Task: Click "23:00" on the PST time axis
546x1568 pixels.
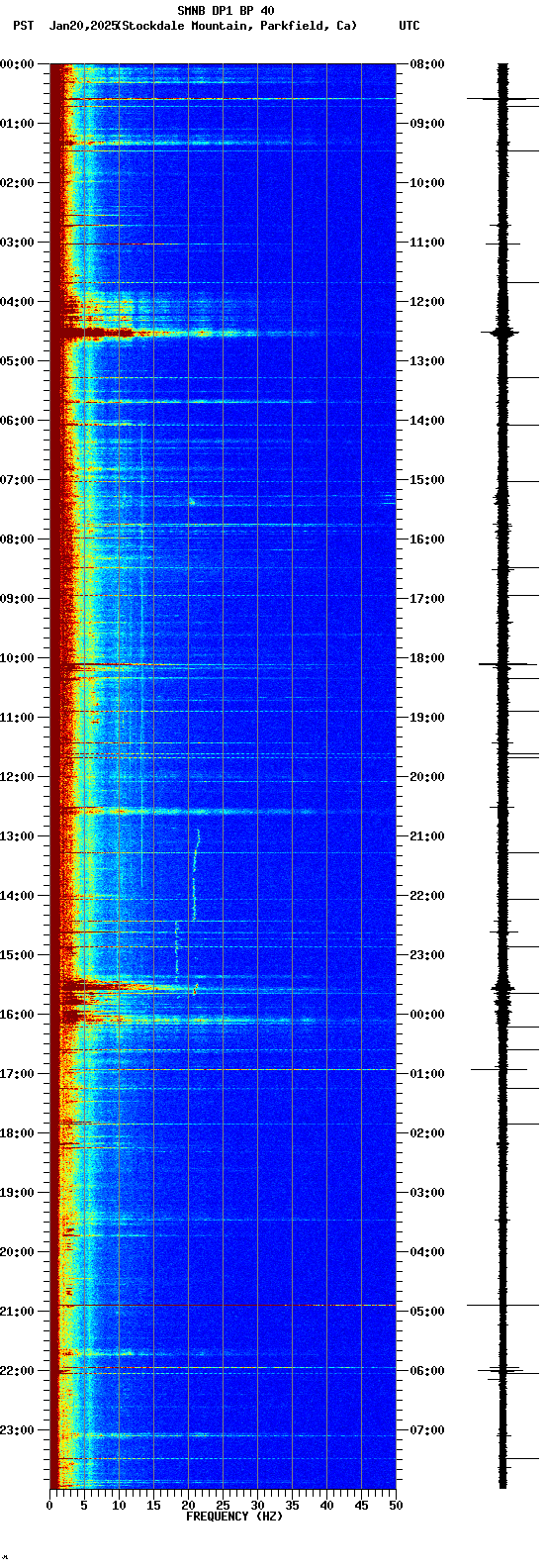Action: (17, 1430)
